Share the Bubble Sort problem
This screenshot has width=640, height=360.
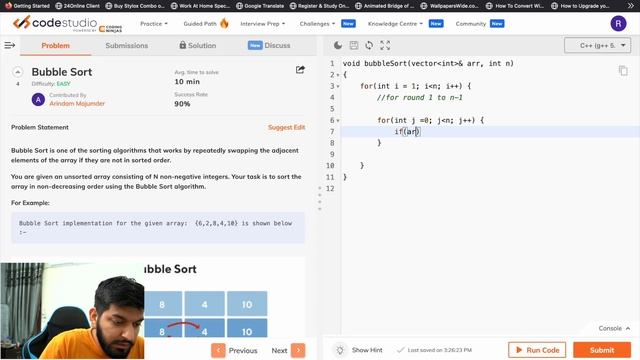pyautogui.click(x=300, y=70)
